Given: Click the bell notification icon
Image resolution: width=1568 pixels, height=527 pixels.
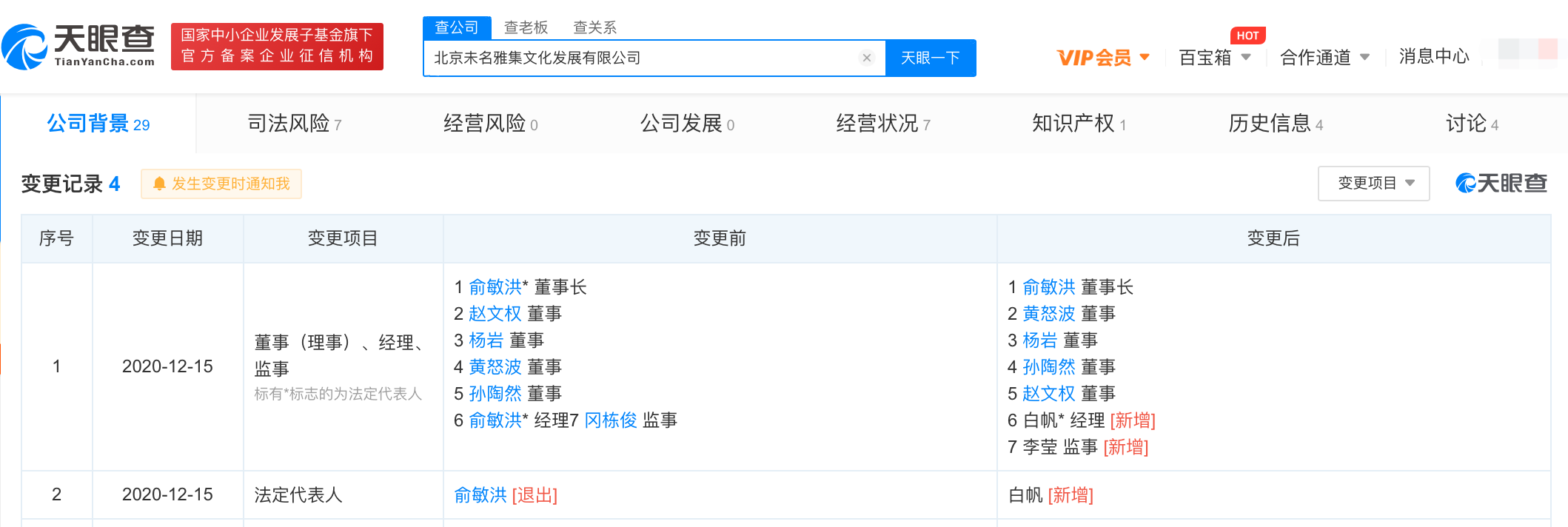Looking at the screenshot, I should tap(158, 184).
